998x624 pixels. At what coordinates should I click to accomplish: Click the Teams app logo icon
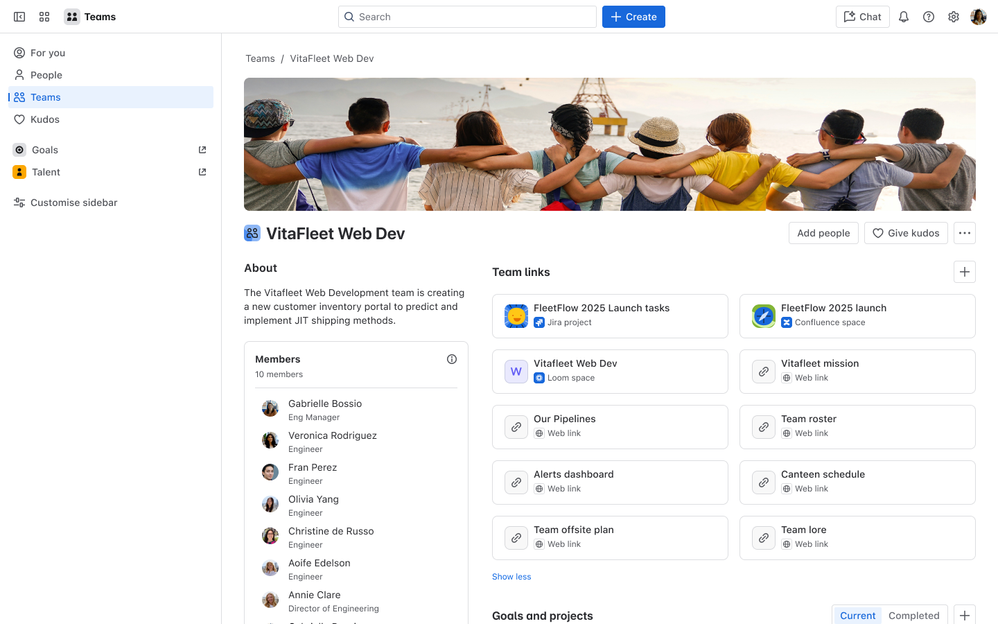click(x=72, y=17)
